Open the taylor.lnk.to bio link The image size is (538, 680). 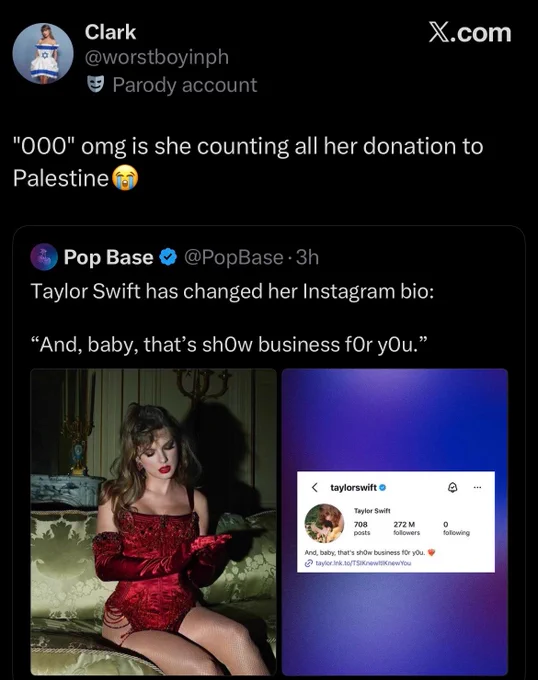pyautogui.click(x=363, y=563)
